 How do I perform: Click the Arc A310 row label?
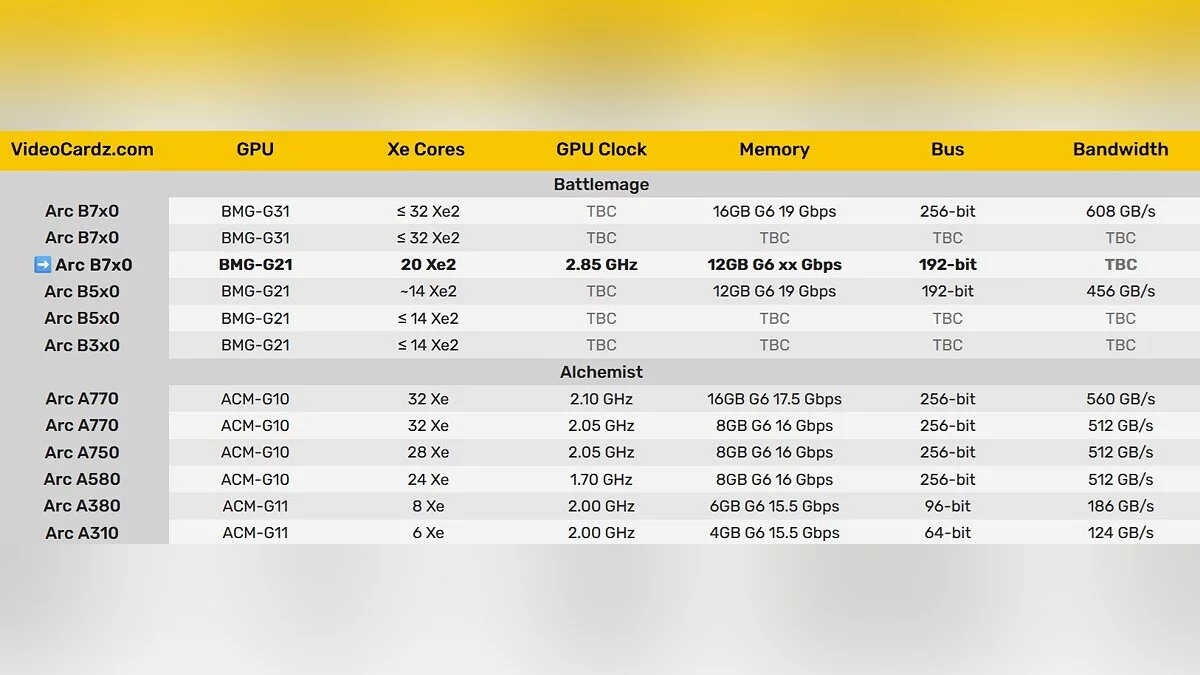tap(82, 533)
